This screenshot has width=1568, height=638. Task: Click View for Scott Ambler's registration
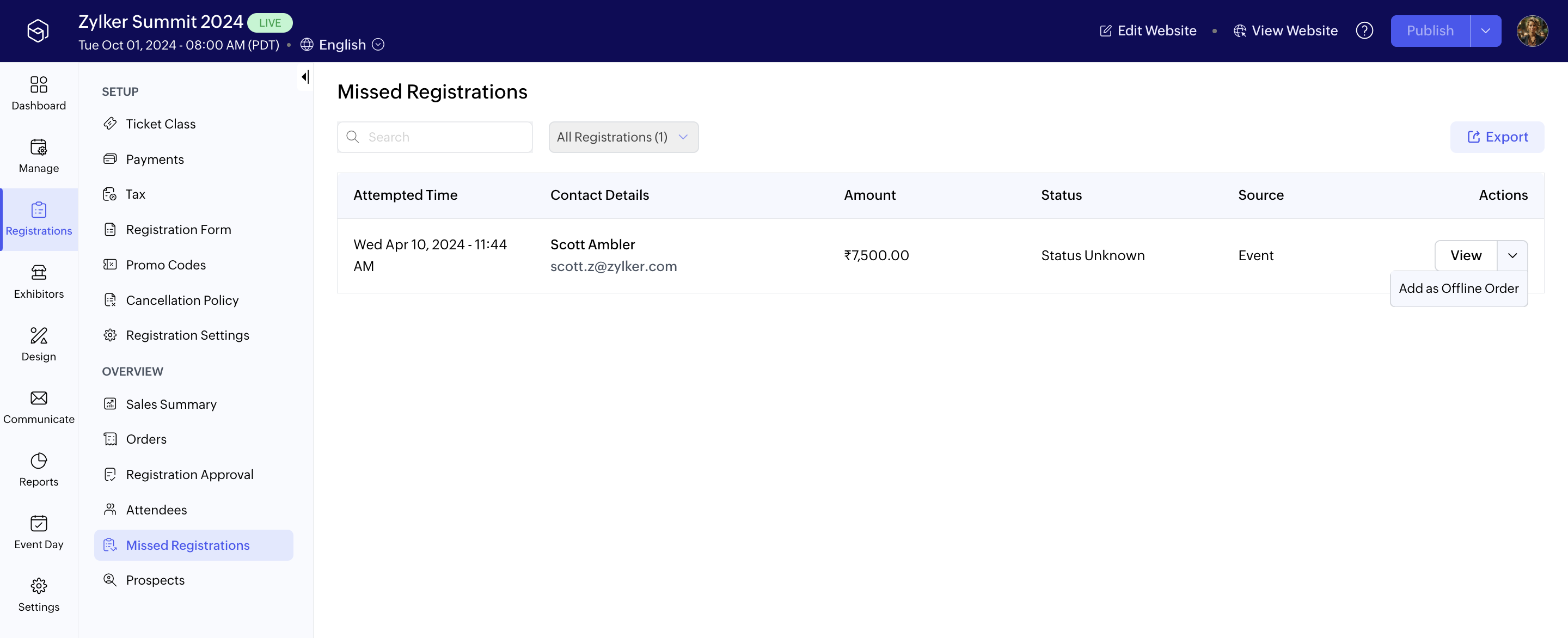point(1466,256)
